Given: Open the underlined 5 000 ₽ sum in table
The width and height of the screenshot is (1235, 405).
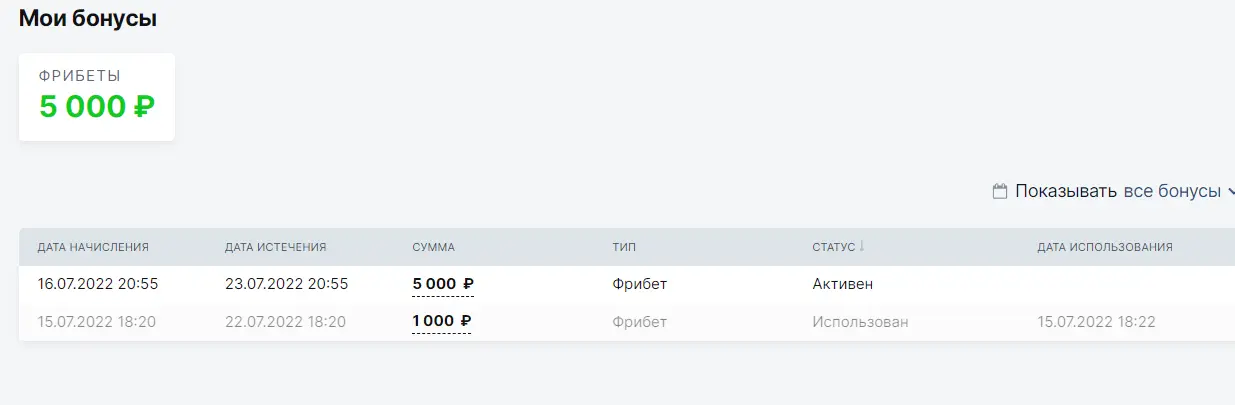Looking at the screenshot, I should click(x=443, y=284).
